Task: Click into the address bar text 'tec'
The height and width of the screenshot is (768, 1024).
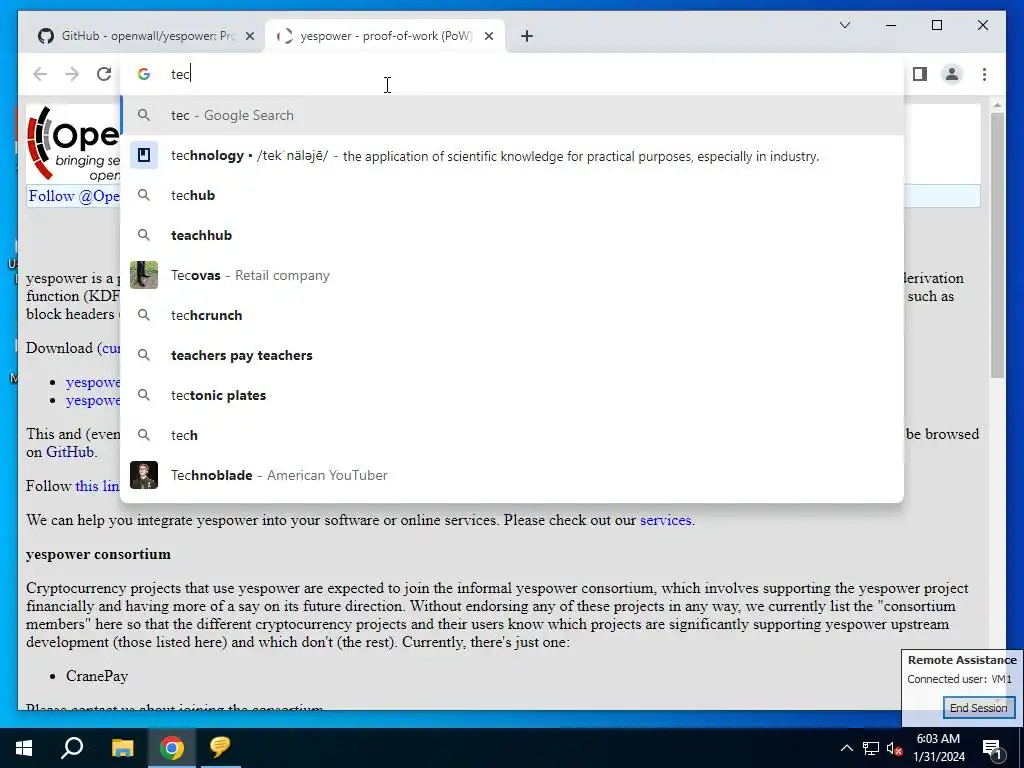Action: (180, 74)
